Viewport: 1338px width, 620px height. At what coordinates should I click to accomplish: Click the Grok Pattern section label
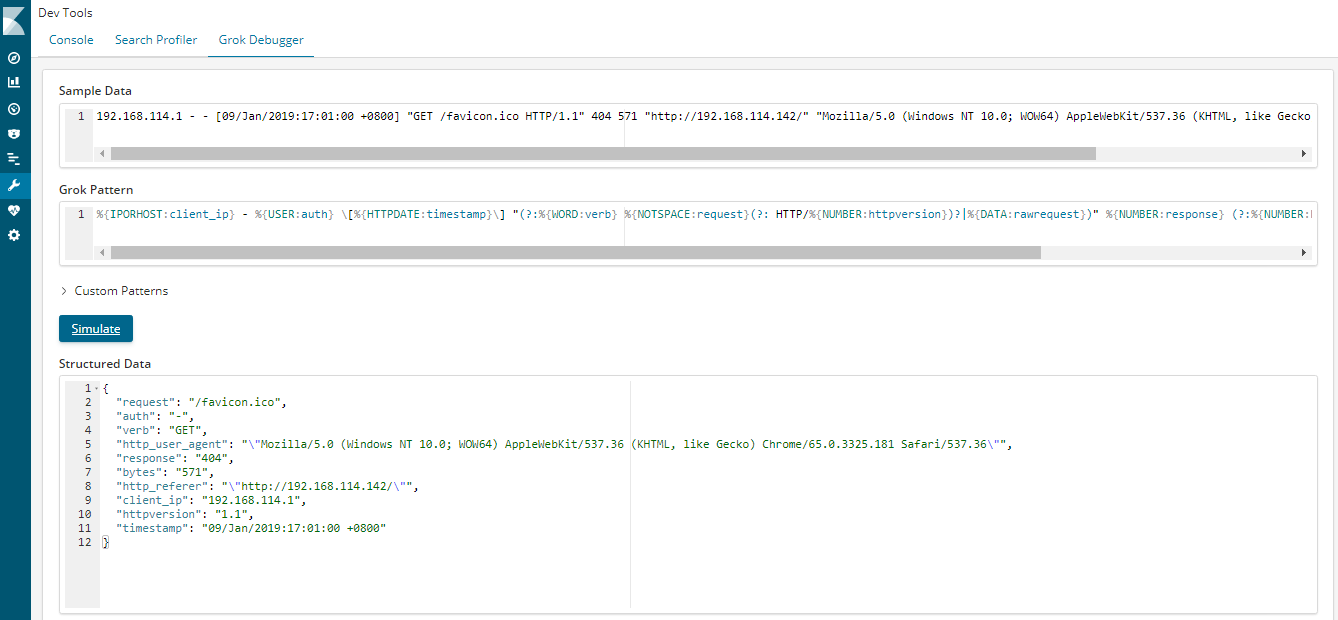coord(96,189)
